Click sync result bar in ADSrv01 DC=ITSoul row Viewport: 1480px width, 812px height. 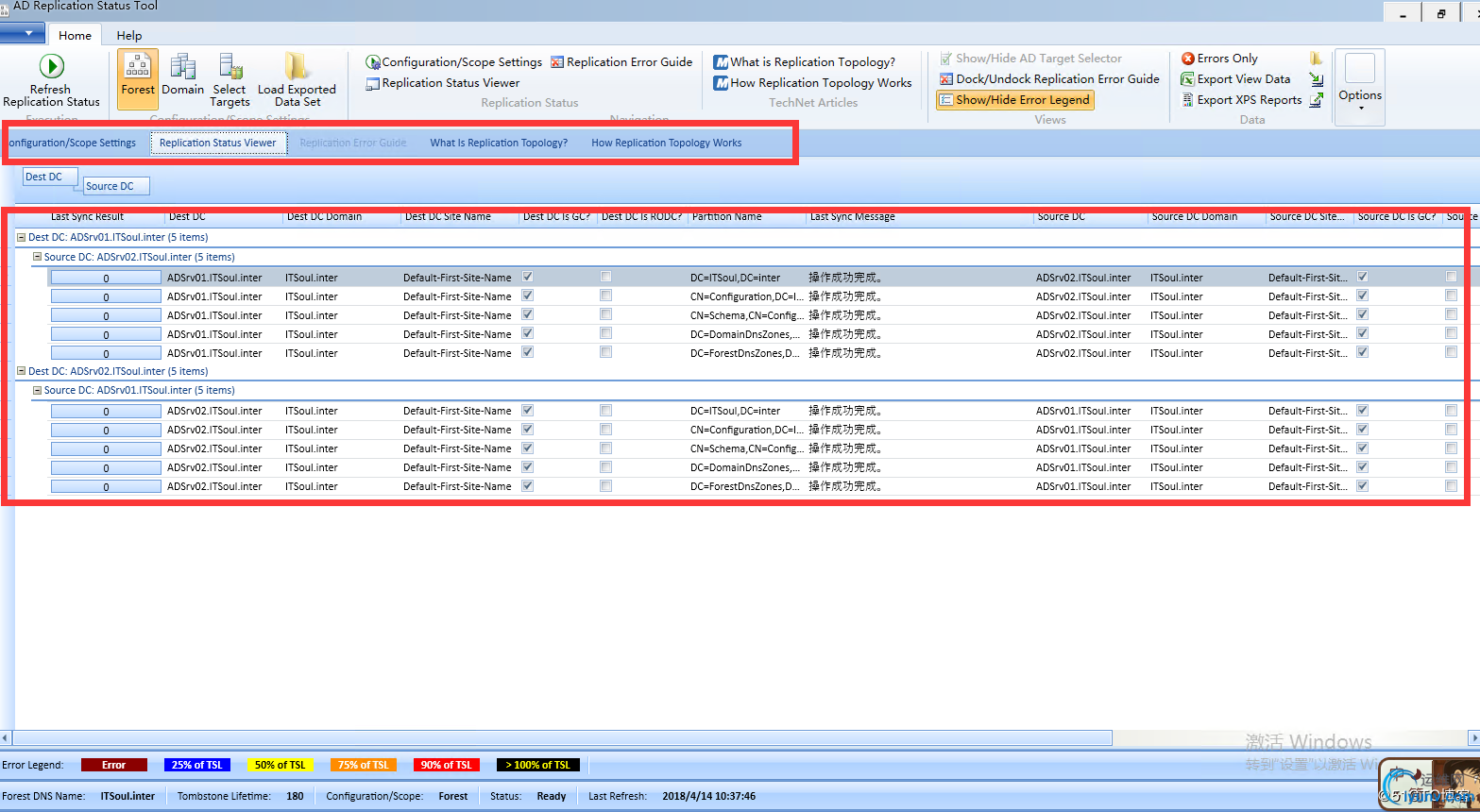(x=106, y=278)
